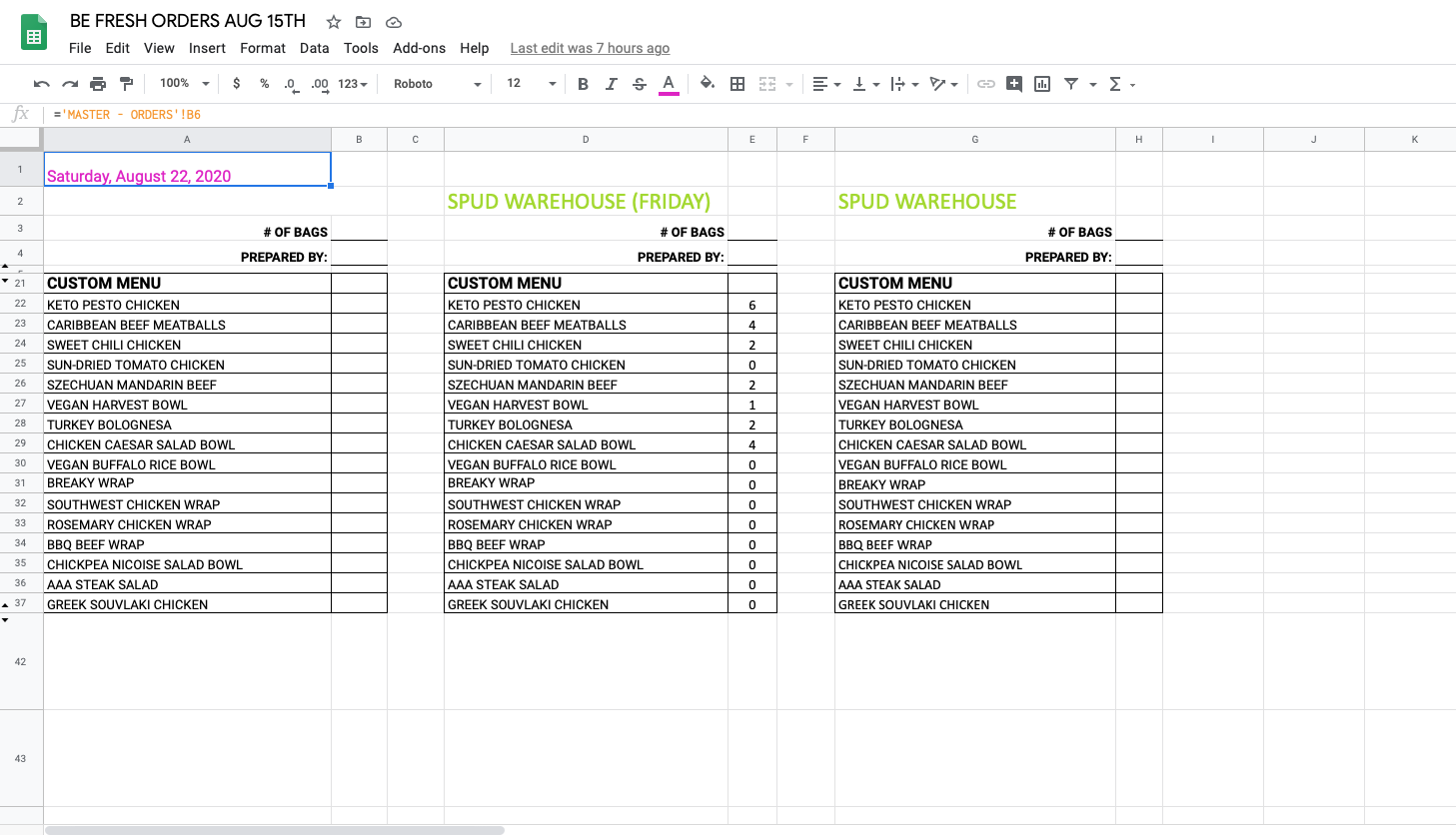The width and height of the screenshot is (1456, 835).
Task: Star this spreadsheet document
Action: [x=334, y=22]
